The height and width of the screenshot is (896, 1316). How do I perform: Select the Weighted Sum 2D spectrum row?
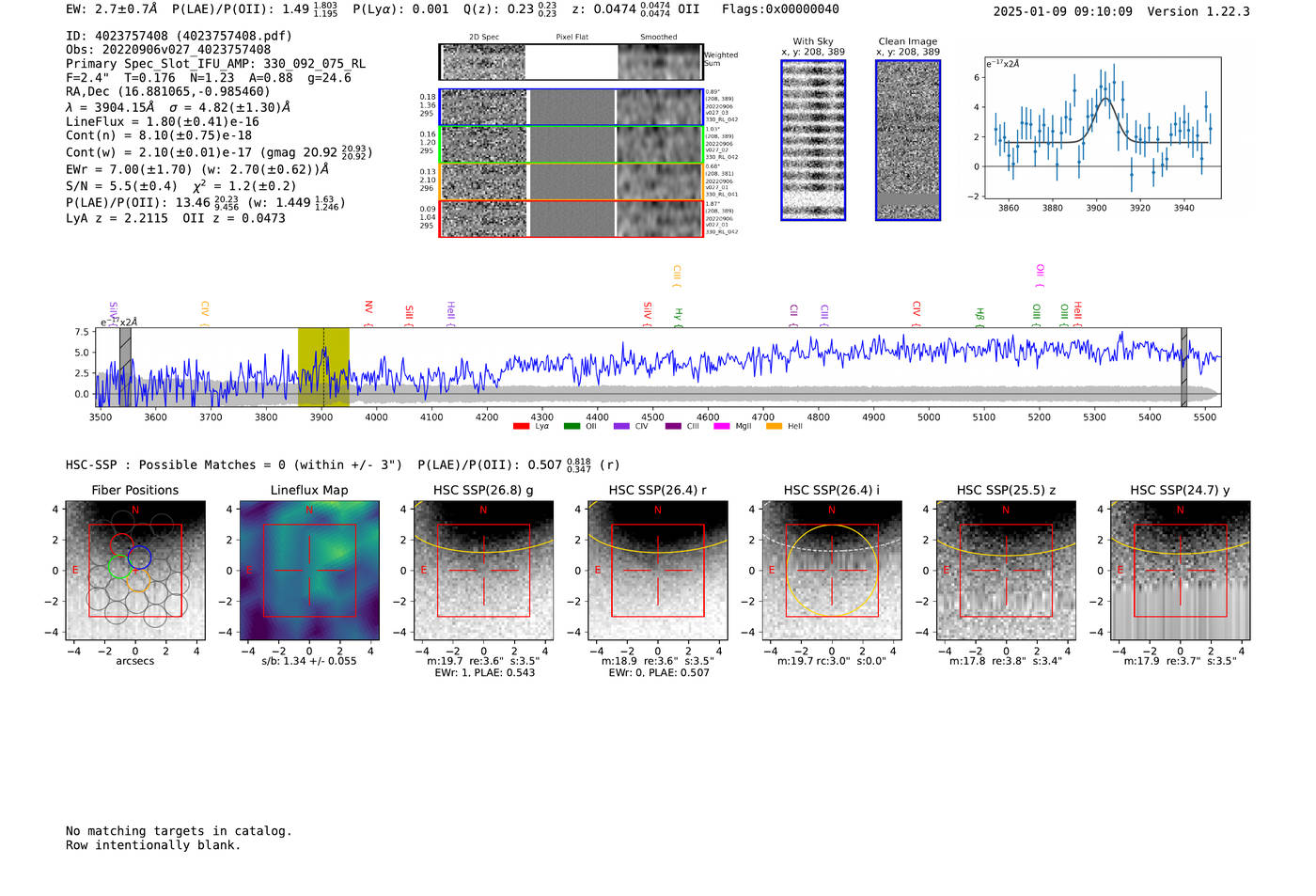click(x=571, y=62)
